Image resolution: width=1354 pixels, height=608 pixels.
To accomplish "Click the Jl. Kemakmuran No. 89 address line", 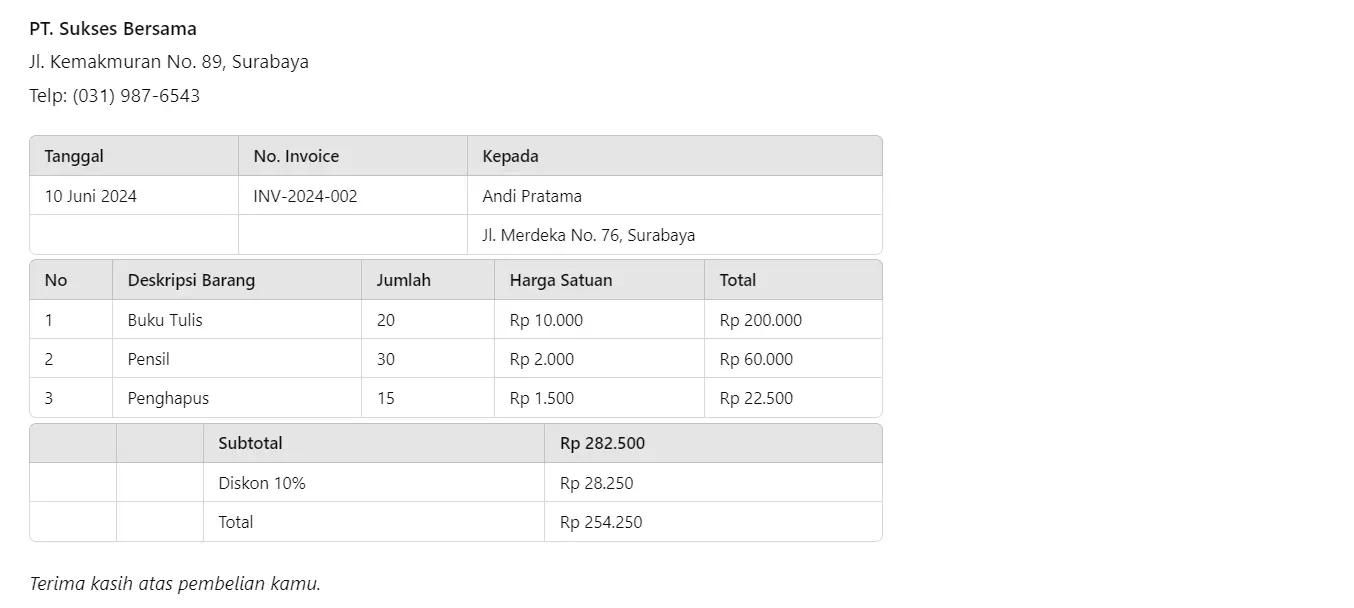I will pyautogui.click(x=169, y=62).
